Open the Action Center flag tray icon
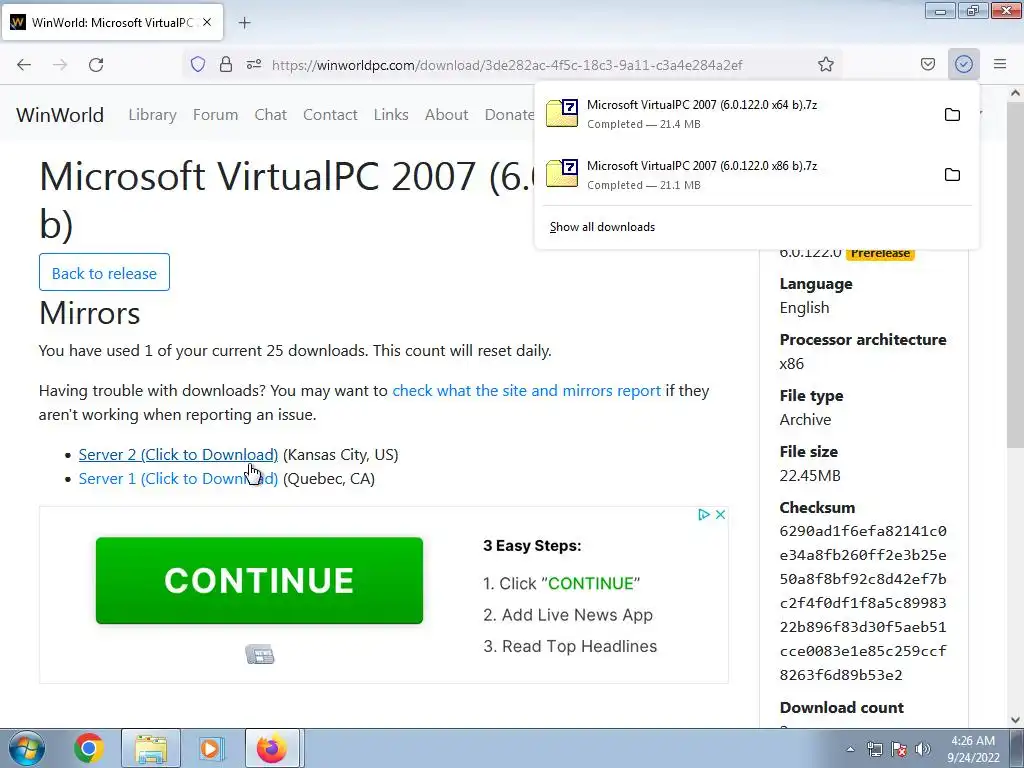This screenshot has width=1024, height=768. 899,749
